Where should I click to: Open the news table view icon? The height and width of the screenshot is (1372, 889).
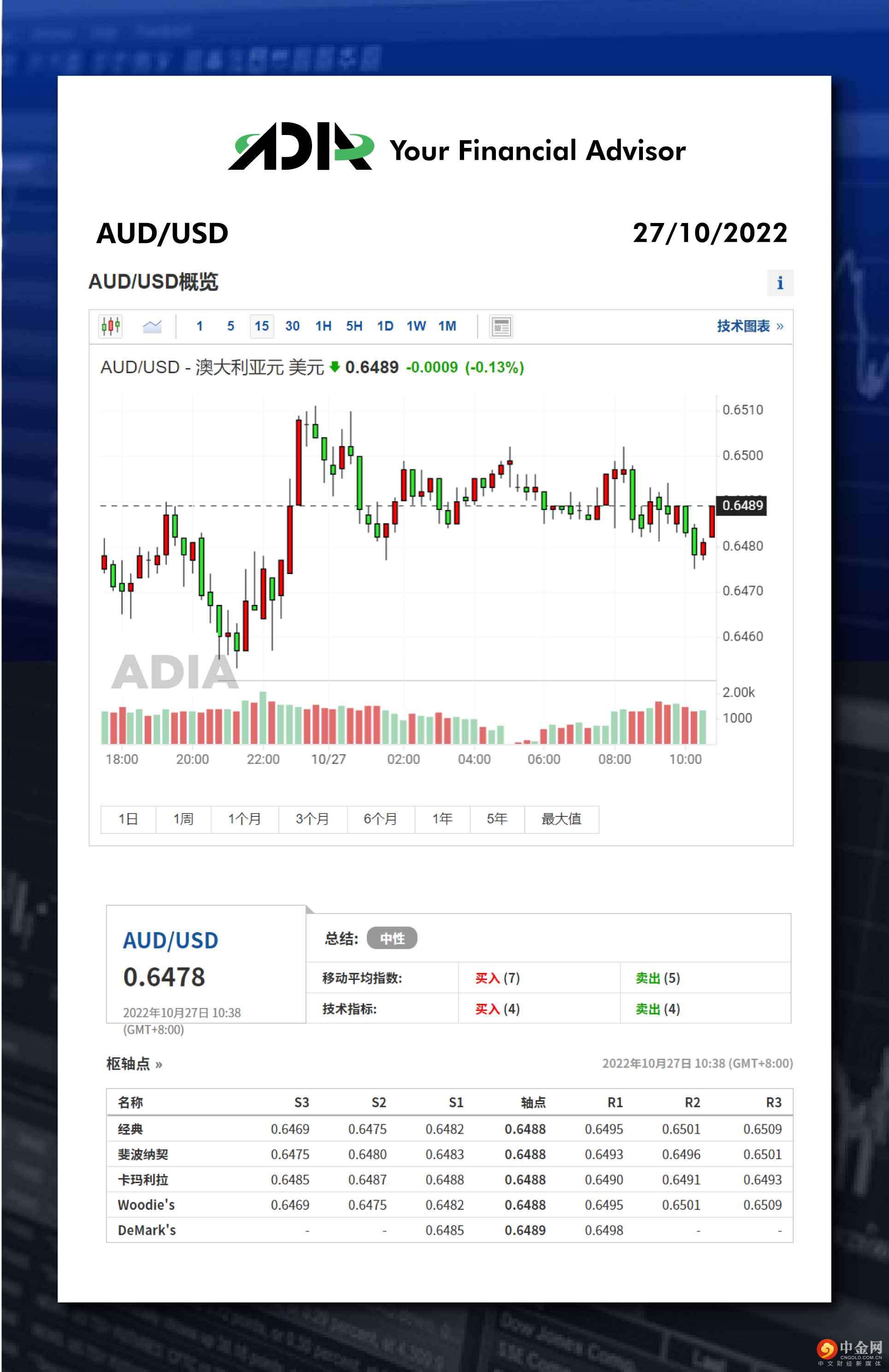(x=501, y=327)
